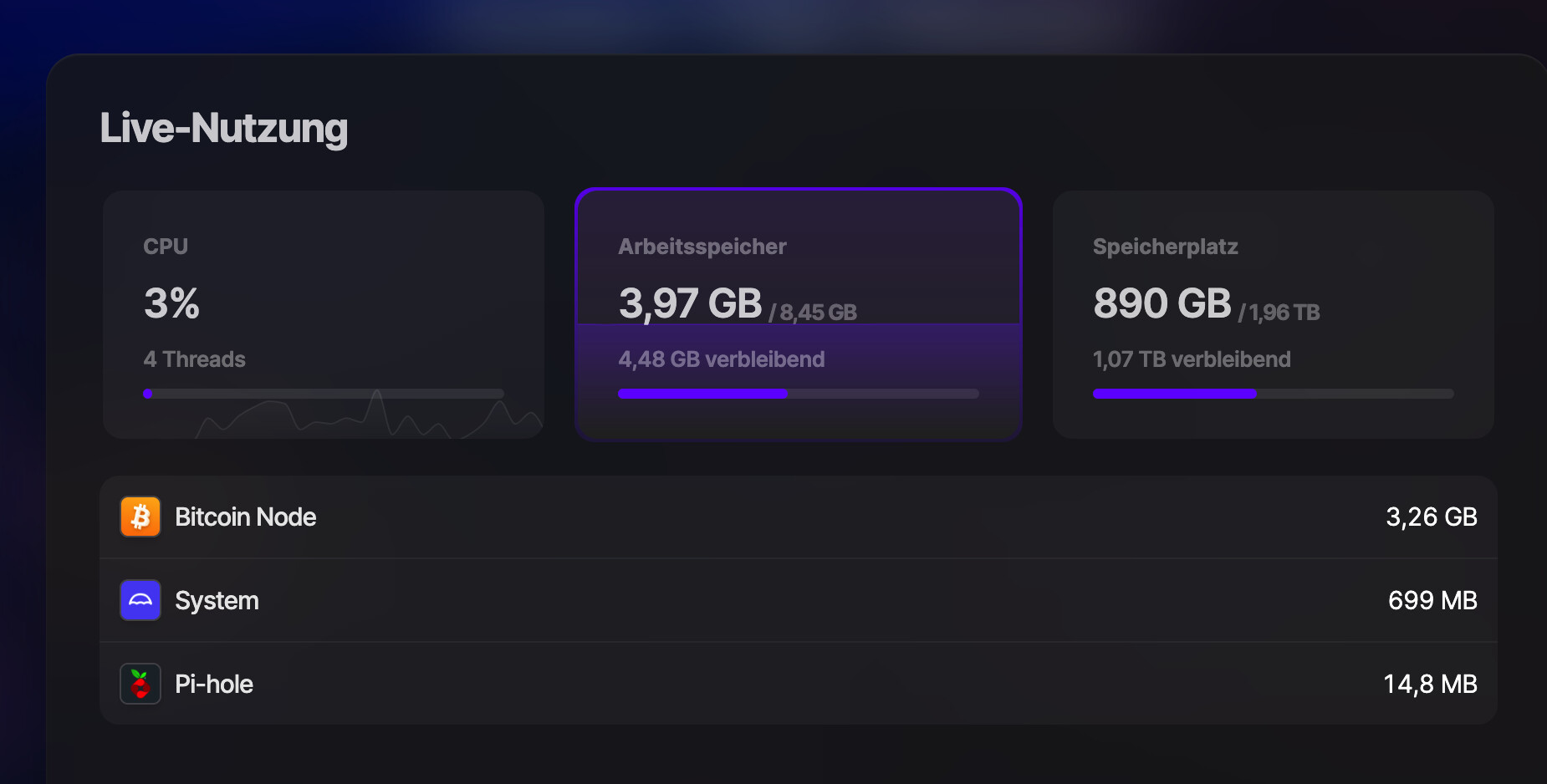
Task: Click the 3,97 GB memory usage figure
Action: click(690, 303)
